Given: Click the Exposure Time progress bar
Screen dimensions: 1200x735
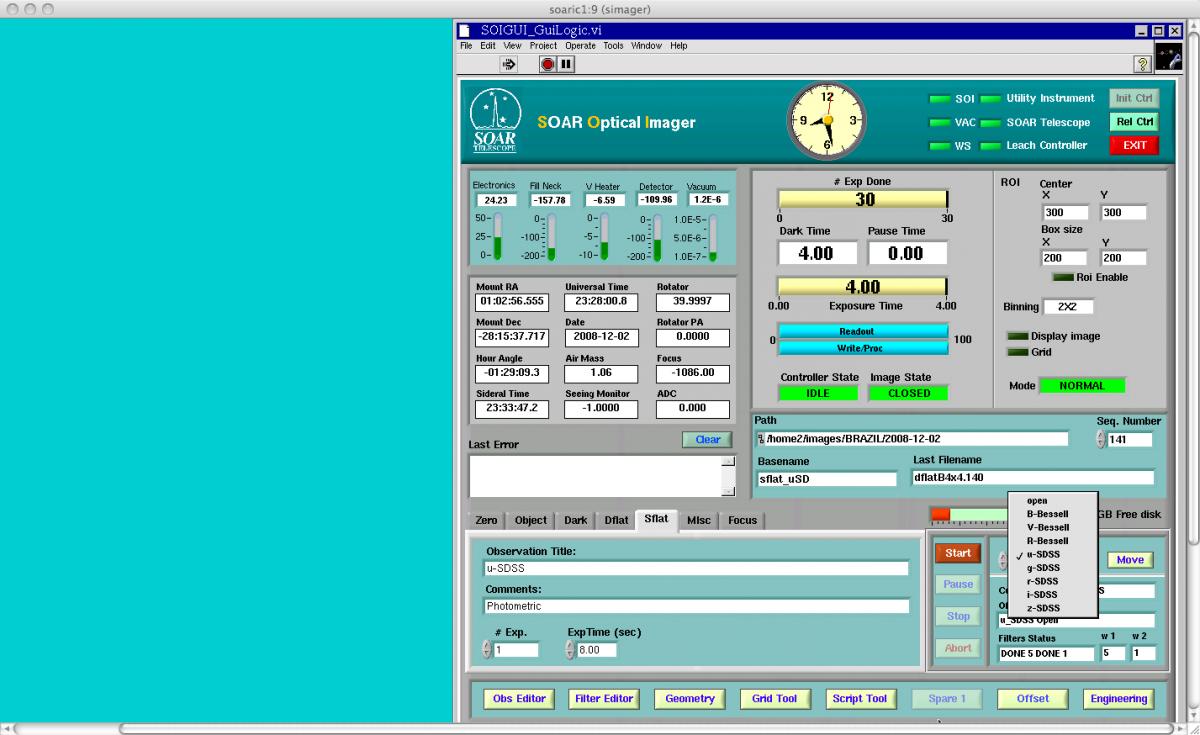Looking at the screenshot, I should (x=863, y=287).
